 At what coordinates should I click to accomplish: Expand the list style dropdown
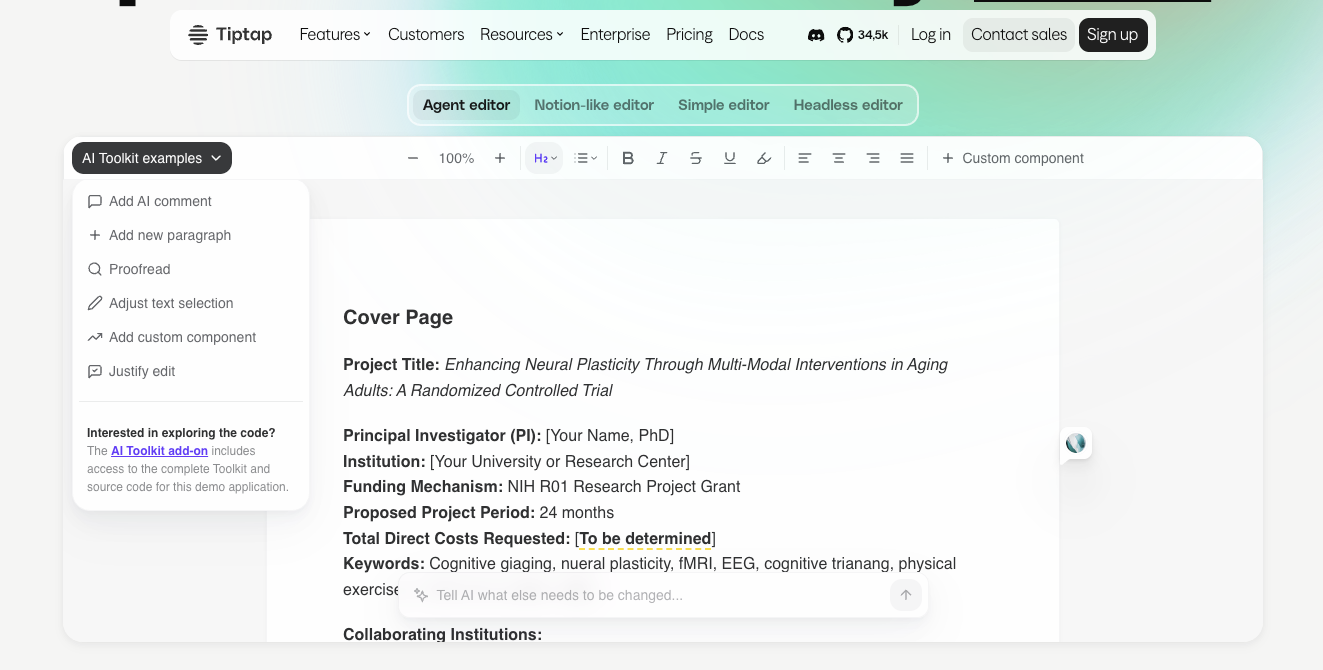point(586,157)
